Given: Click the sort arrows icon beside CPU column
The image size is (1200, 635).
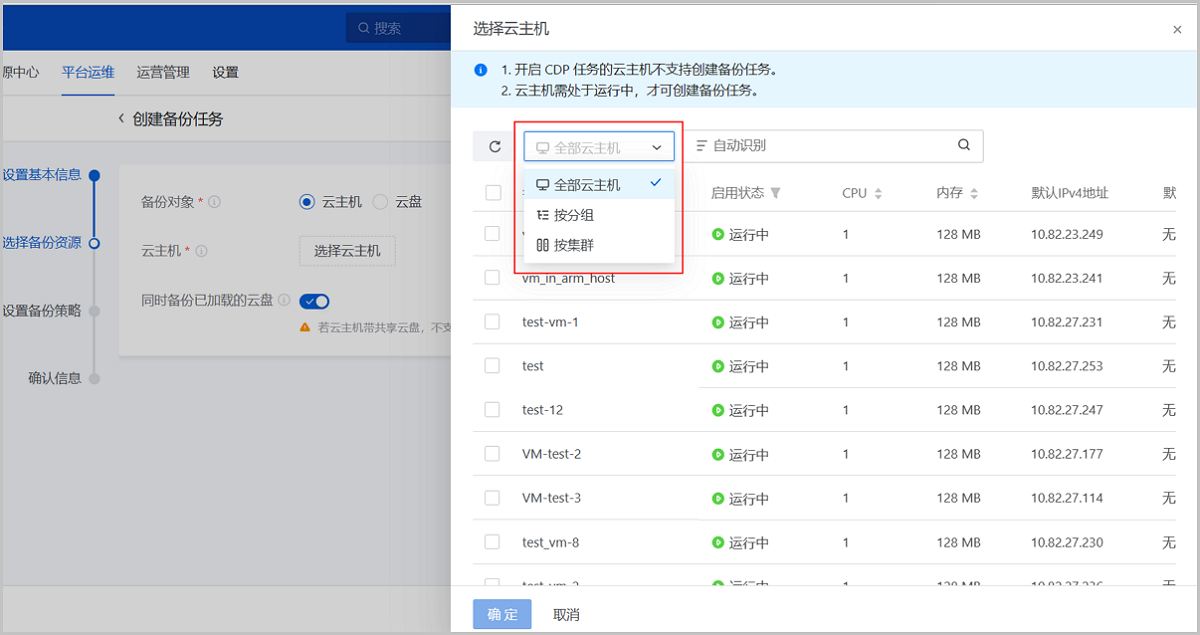Looking at the screenshot, I should [x=878, y=193].
